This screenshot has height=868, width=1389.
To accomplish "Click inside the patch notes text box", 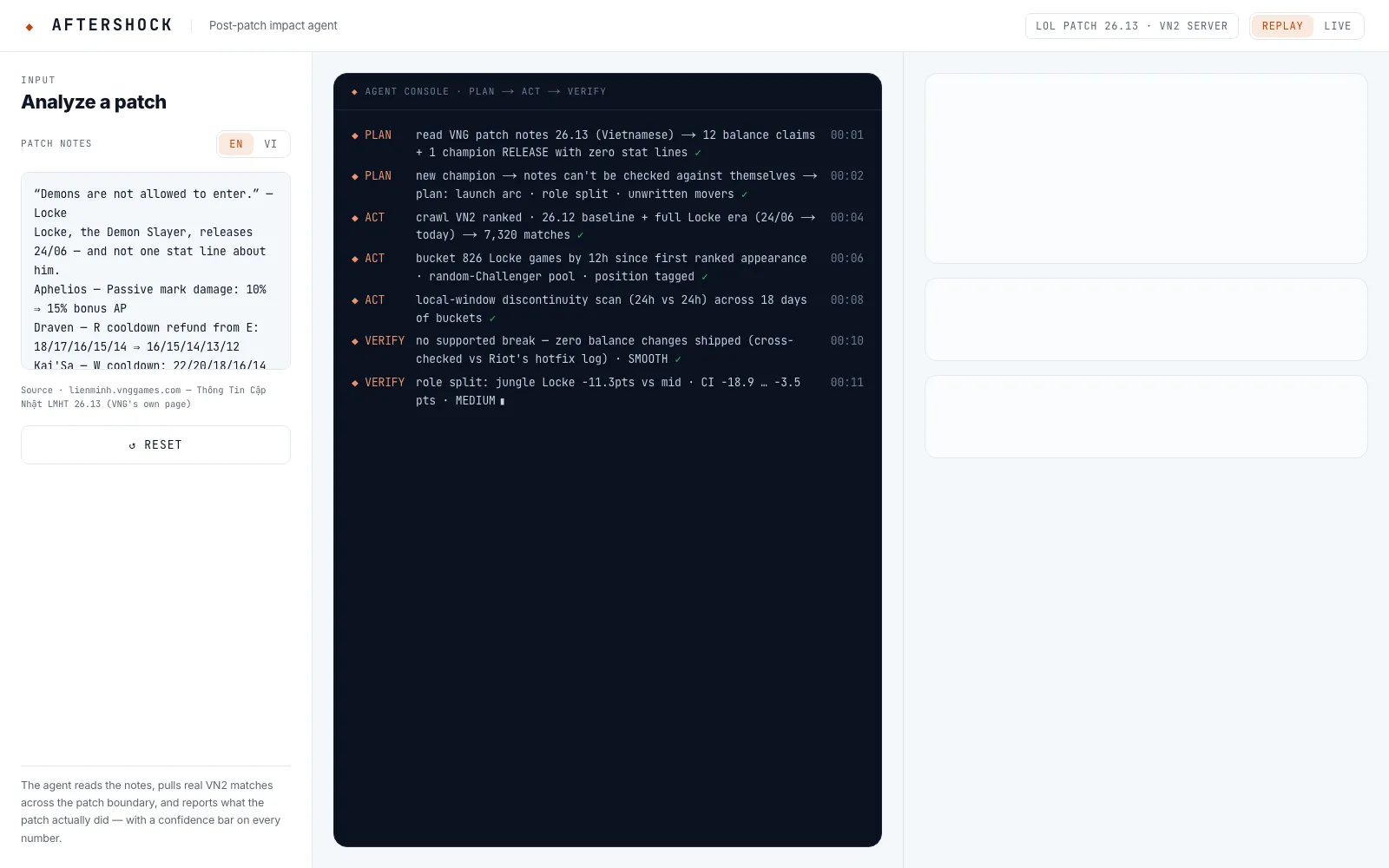I will click(155, 271).
